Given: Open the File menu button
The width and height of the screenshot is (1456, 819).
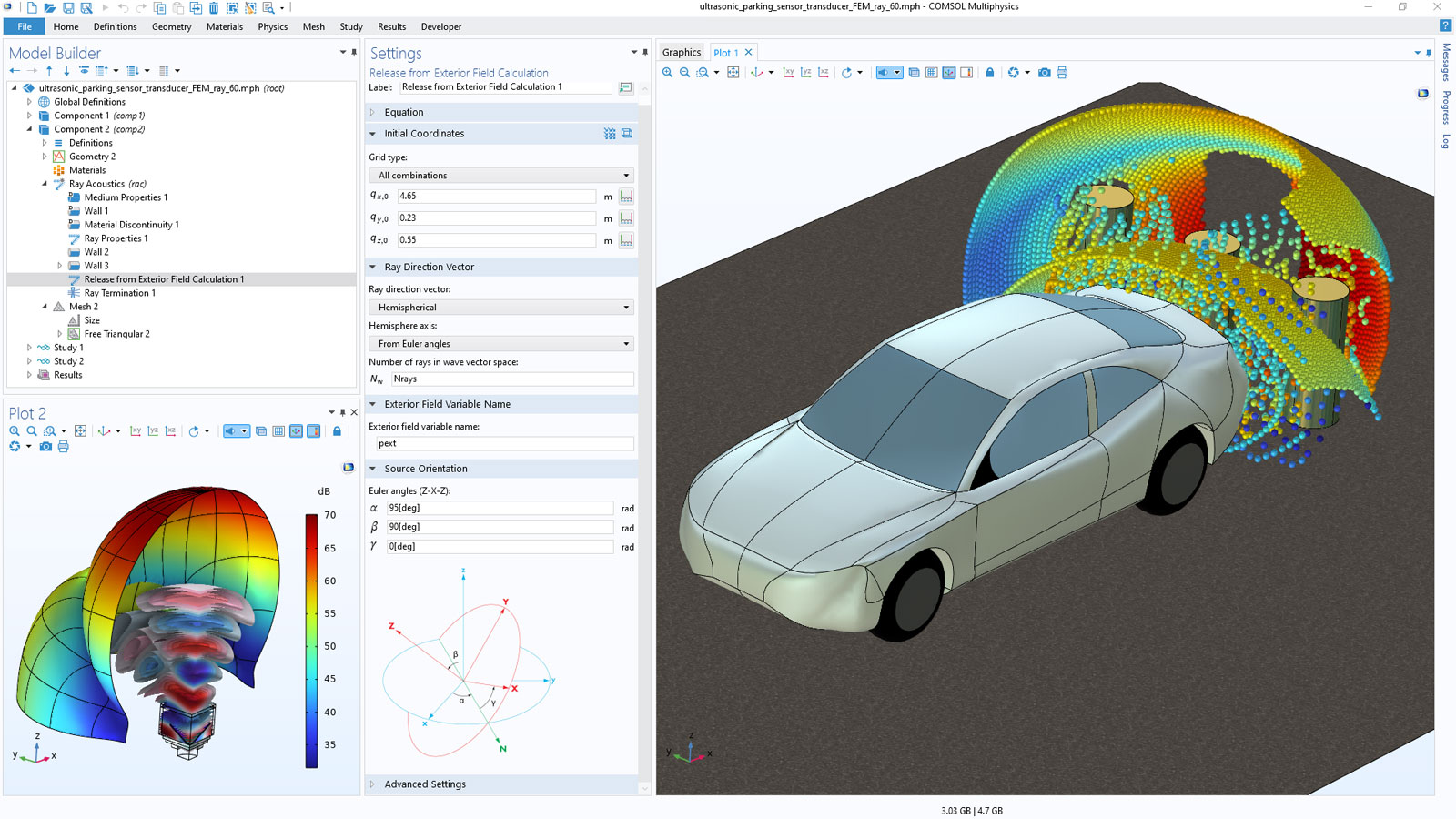Looking at the screenshot, I should 25,27.
